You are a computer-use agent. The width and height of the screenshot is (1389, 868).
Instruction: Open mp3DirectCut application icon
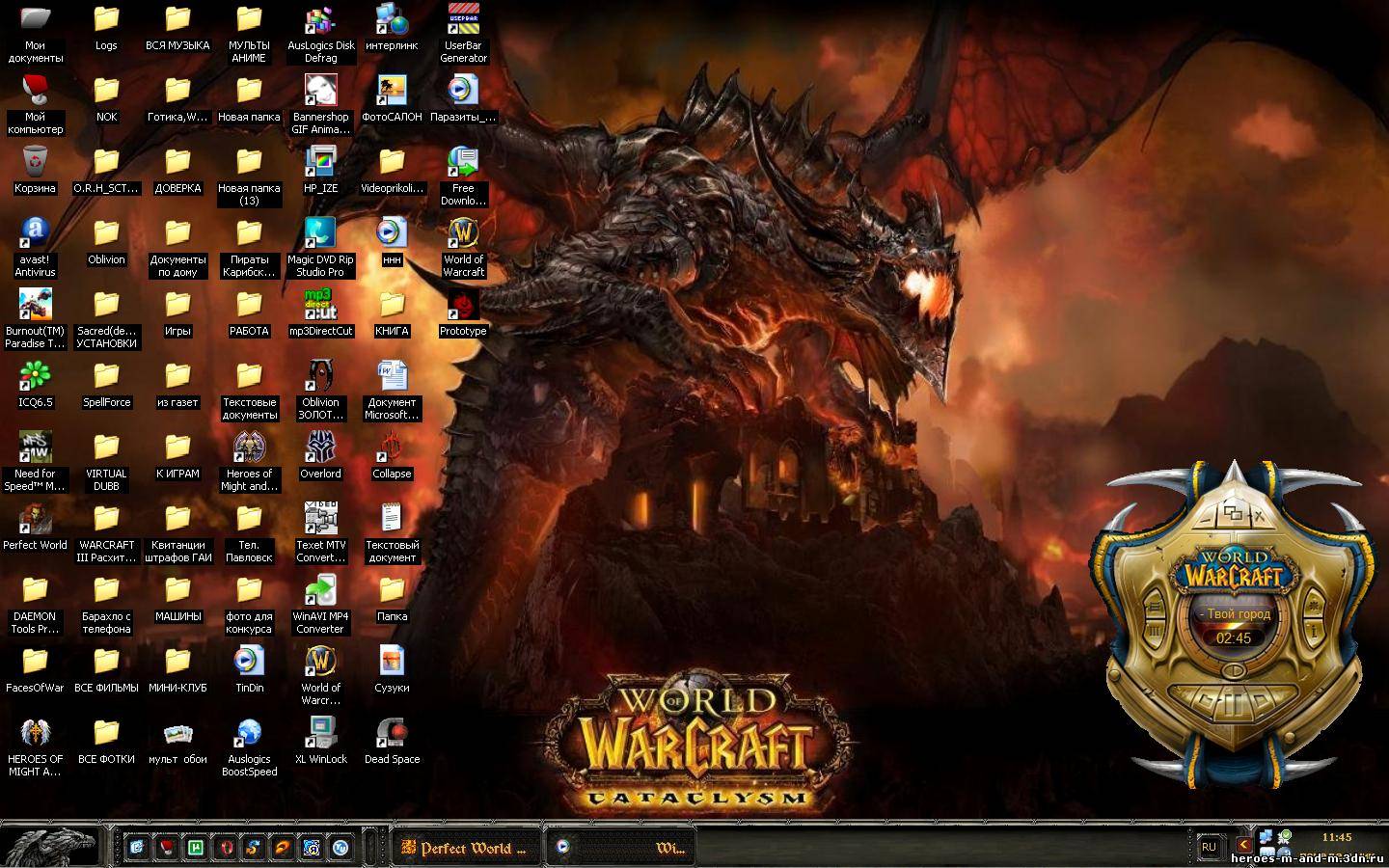pos(320,306)
